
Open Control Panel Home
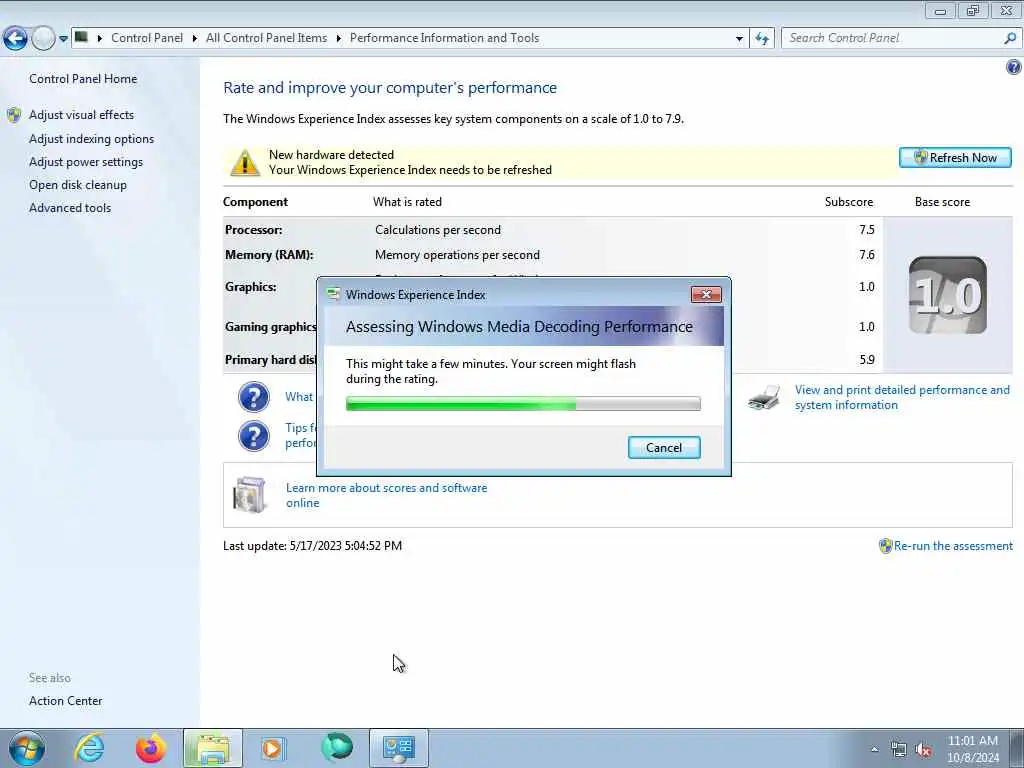click(83, 79)
